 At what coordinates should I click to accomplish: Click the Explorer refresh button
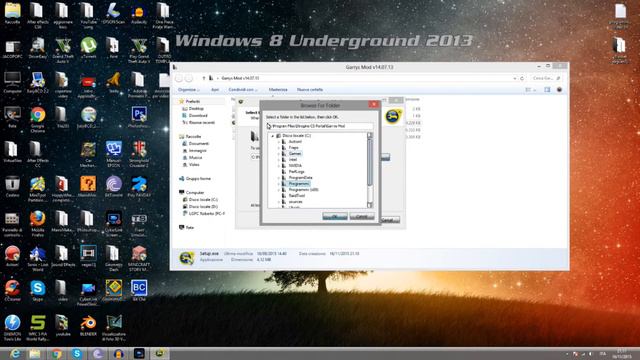(522, 78)
